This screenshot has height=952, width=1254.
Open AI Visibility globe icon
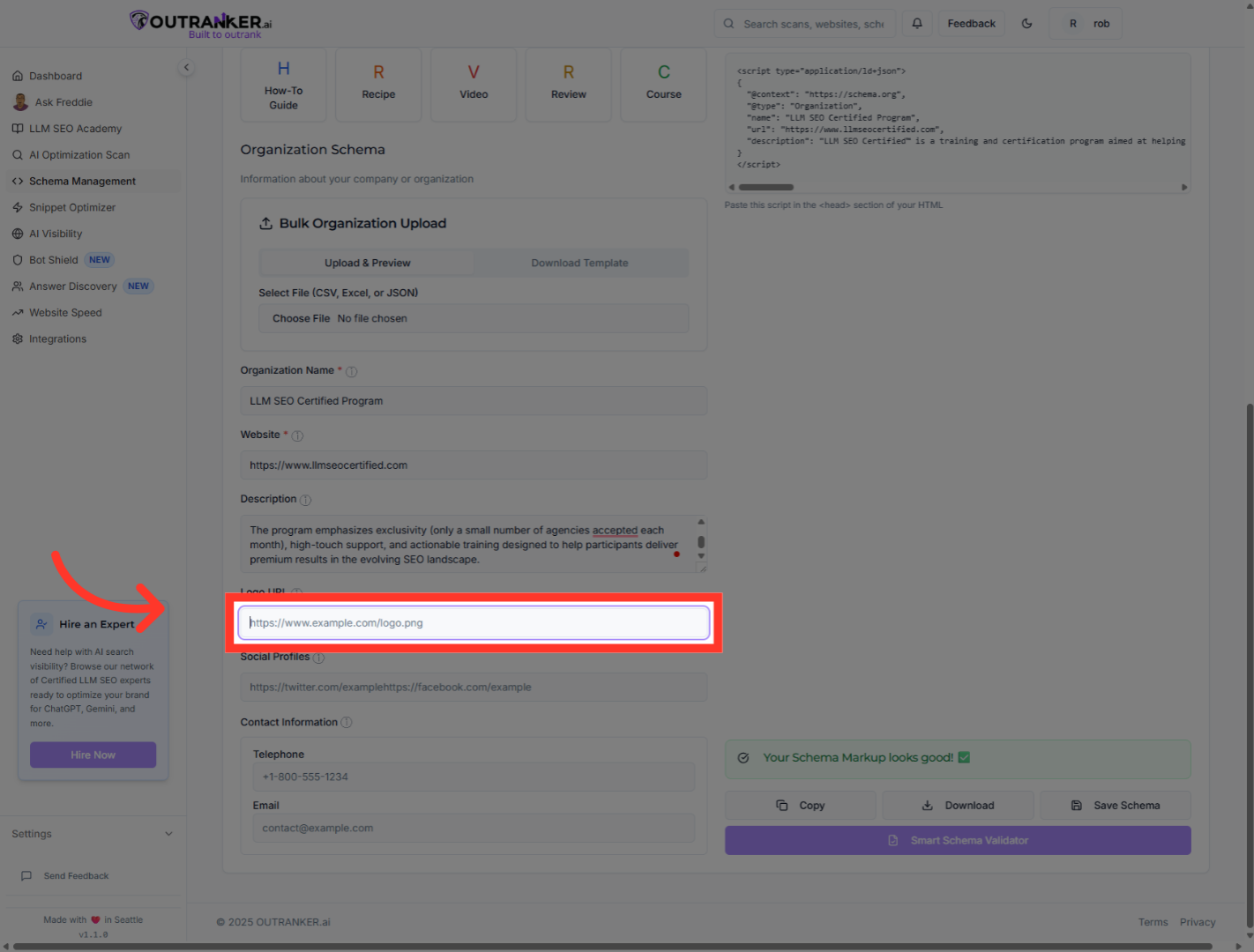18,234
